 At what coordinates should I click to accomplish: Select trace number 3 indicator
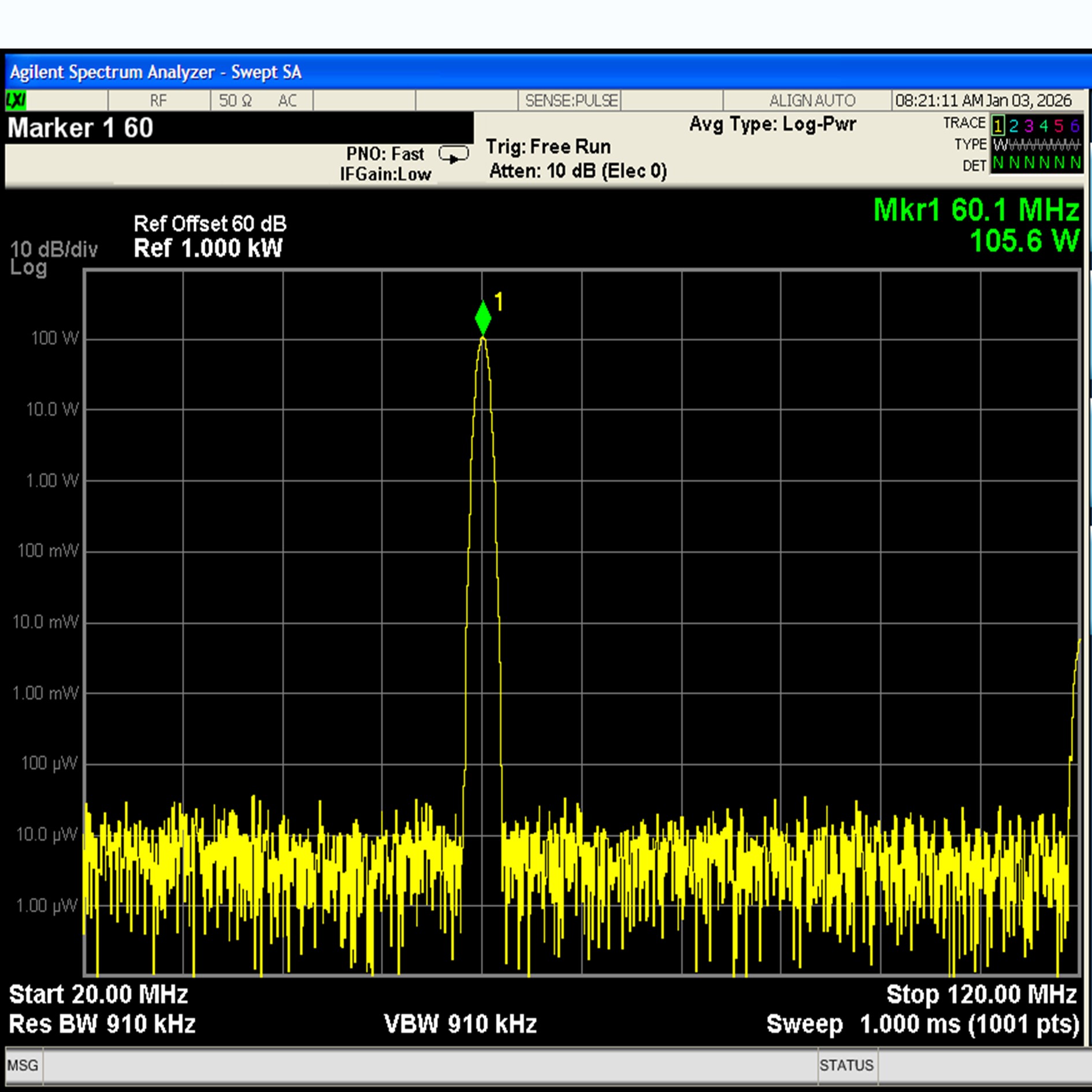1028,125
